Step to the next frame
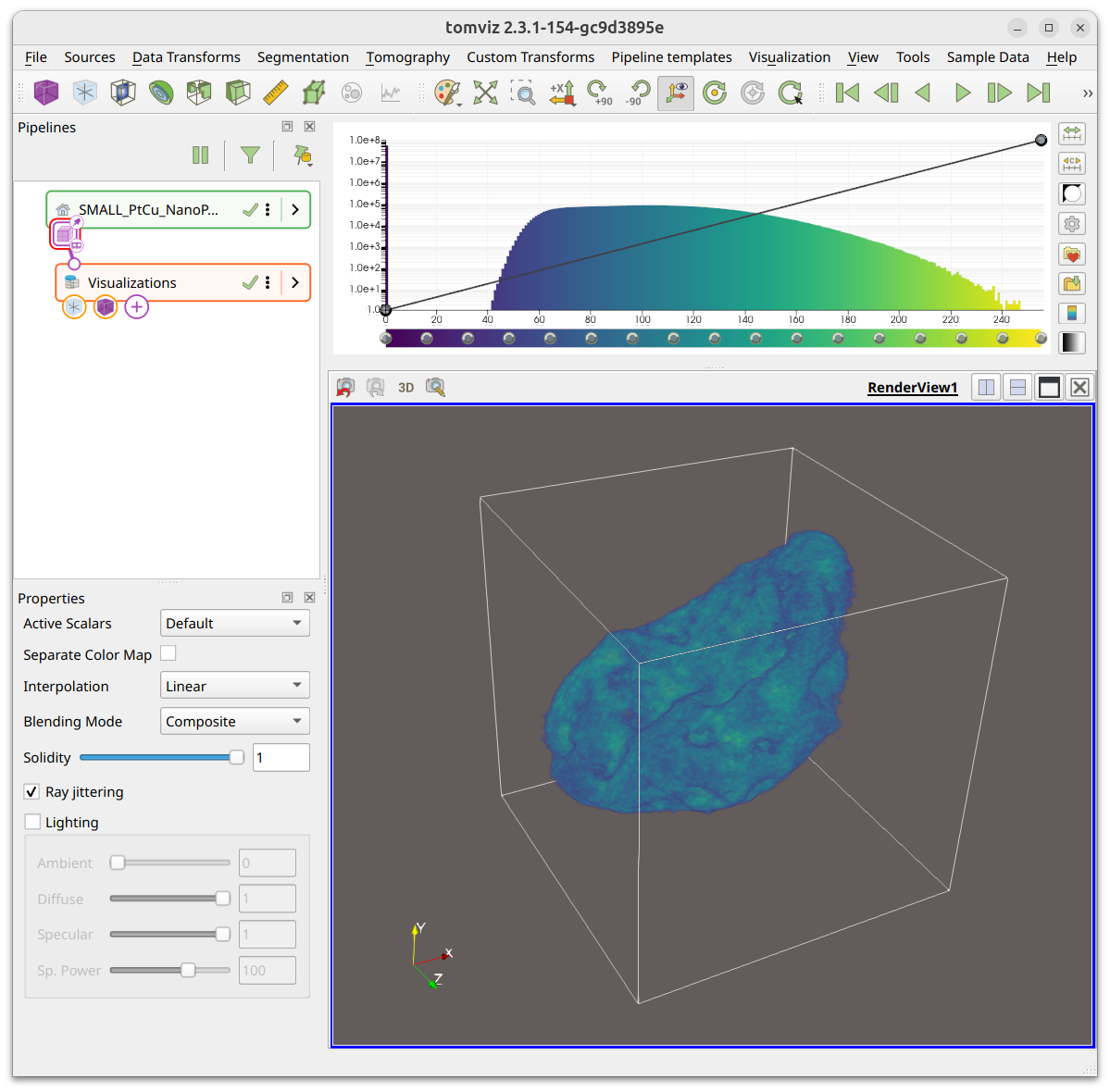 [x=999, y=93]
